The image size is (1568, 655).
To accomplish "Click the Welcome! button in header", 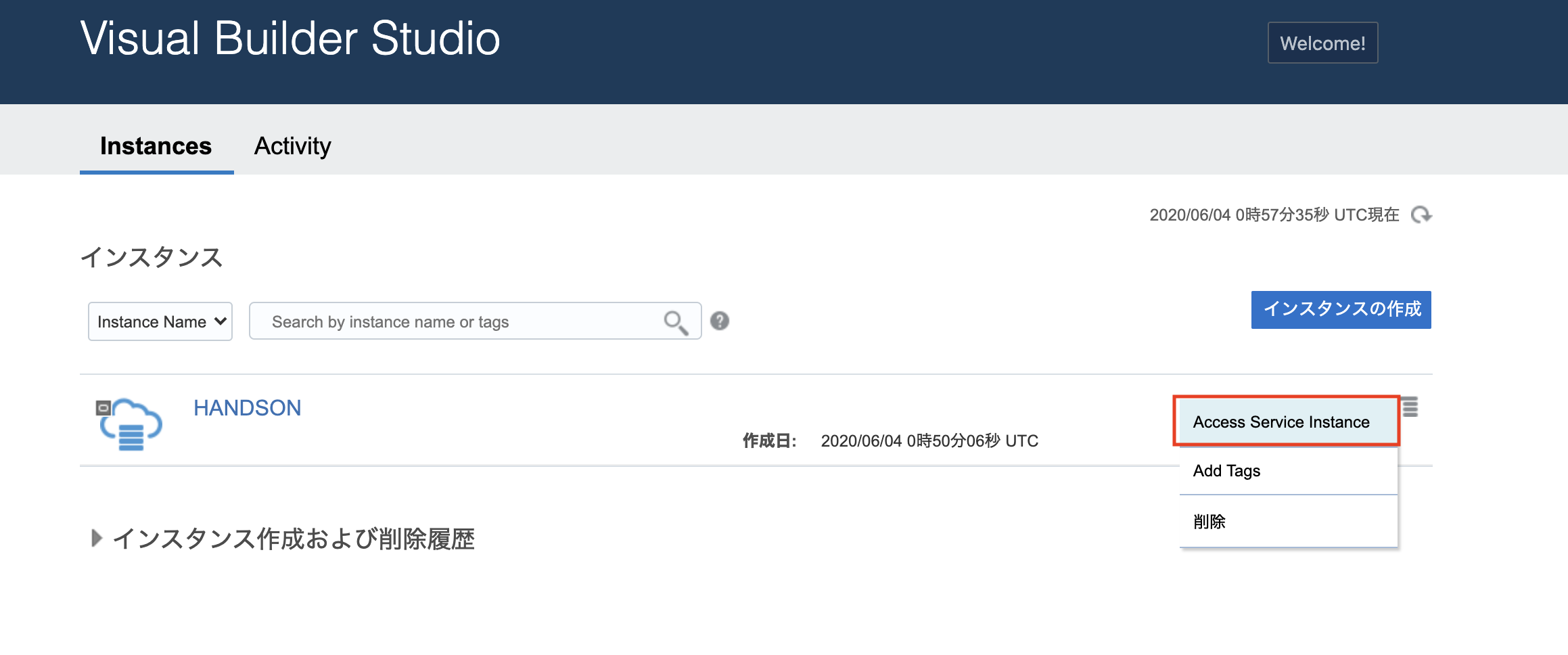I will 1322,43.
